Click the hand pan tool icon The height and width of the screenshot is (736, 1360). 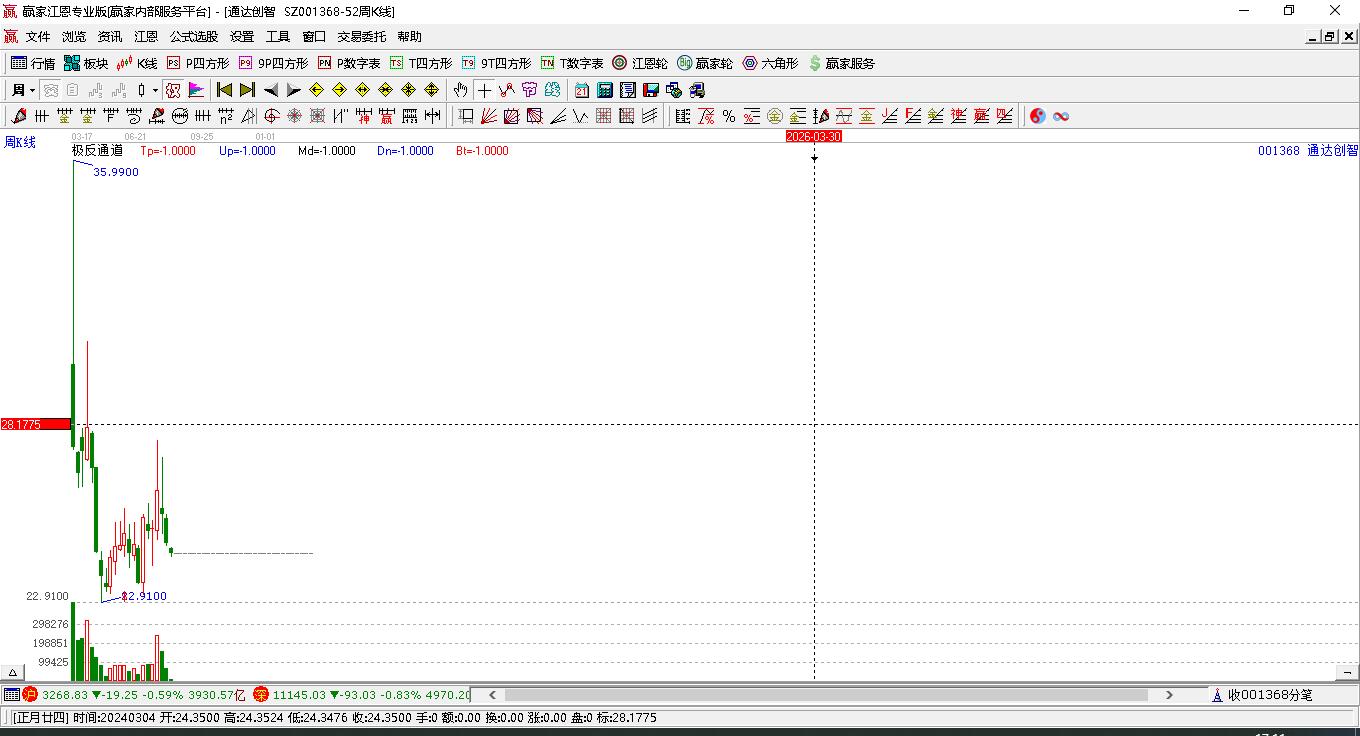[460, 90]
